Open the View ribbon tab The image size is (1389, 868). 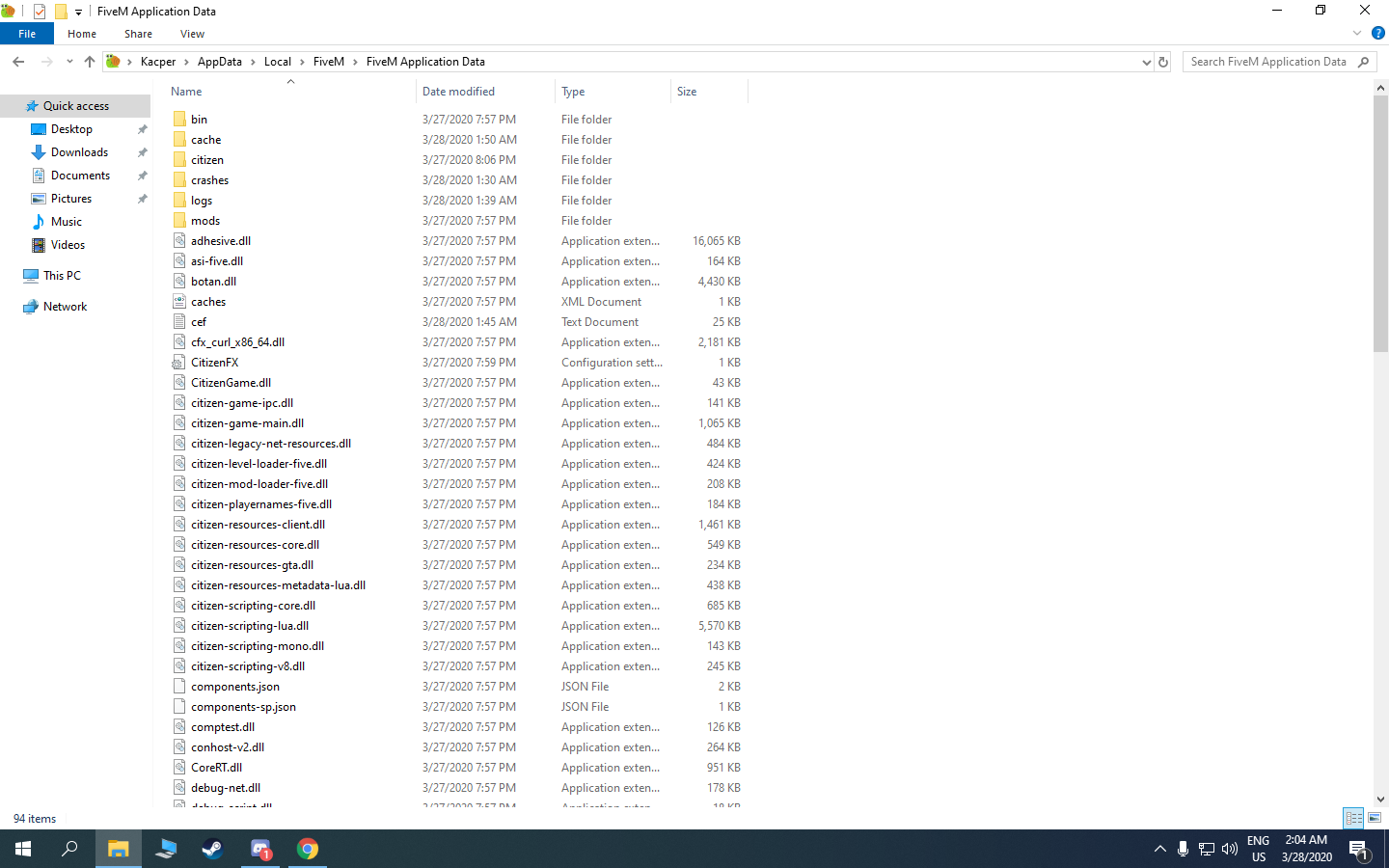click(192, 34)
